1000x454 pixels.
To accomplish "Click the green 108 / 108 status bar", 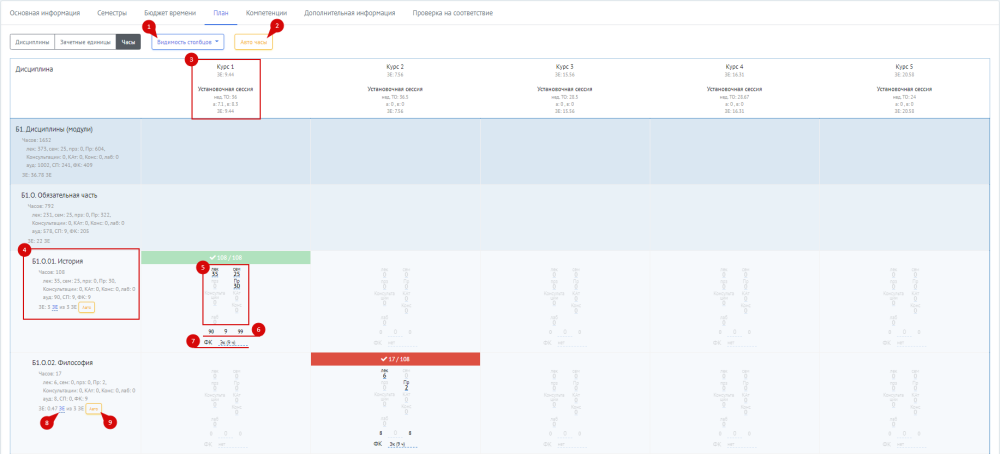I will click(226, 258).
